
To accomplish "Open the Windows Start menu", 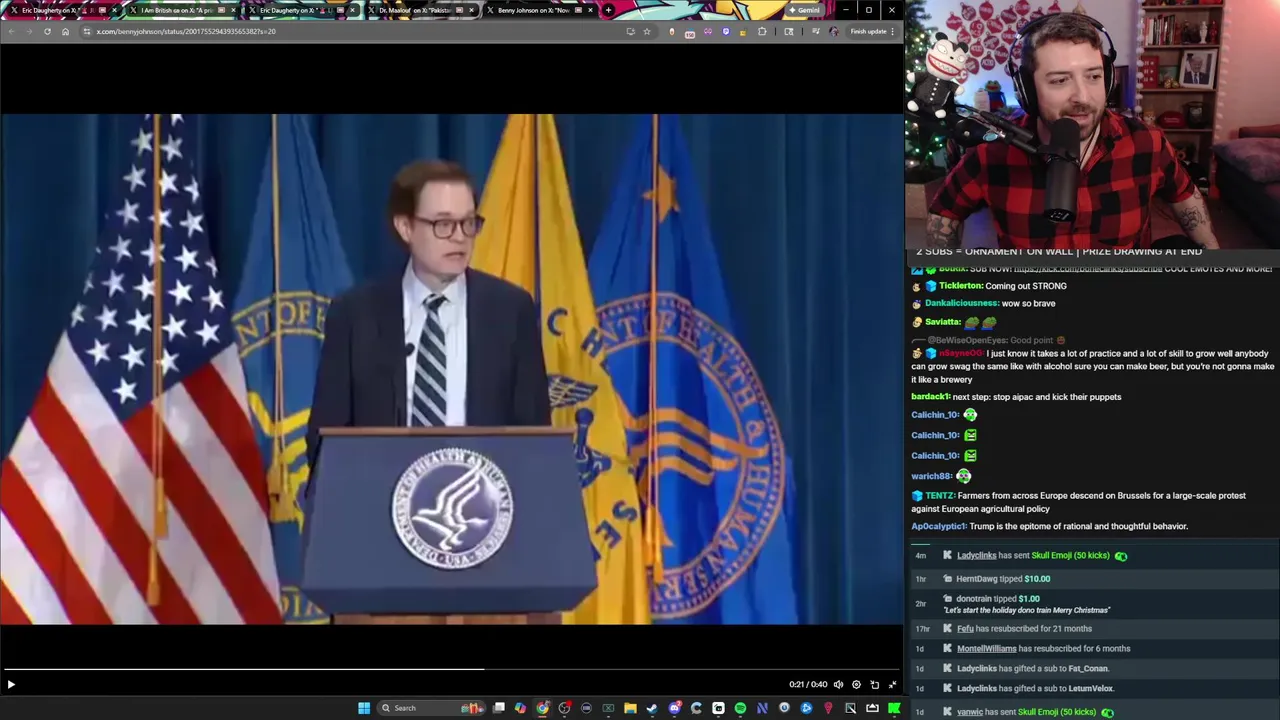I will [364, 708].
